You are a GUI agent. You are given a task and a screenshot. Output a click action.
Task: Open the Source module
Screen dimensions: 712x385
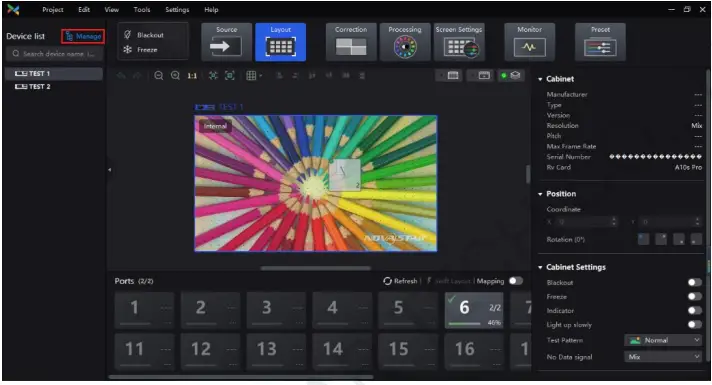[x=226, y=42]
